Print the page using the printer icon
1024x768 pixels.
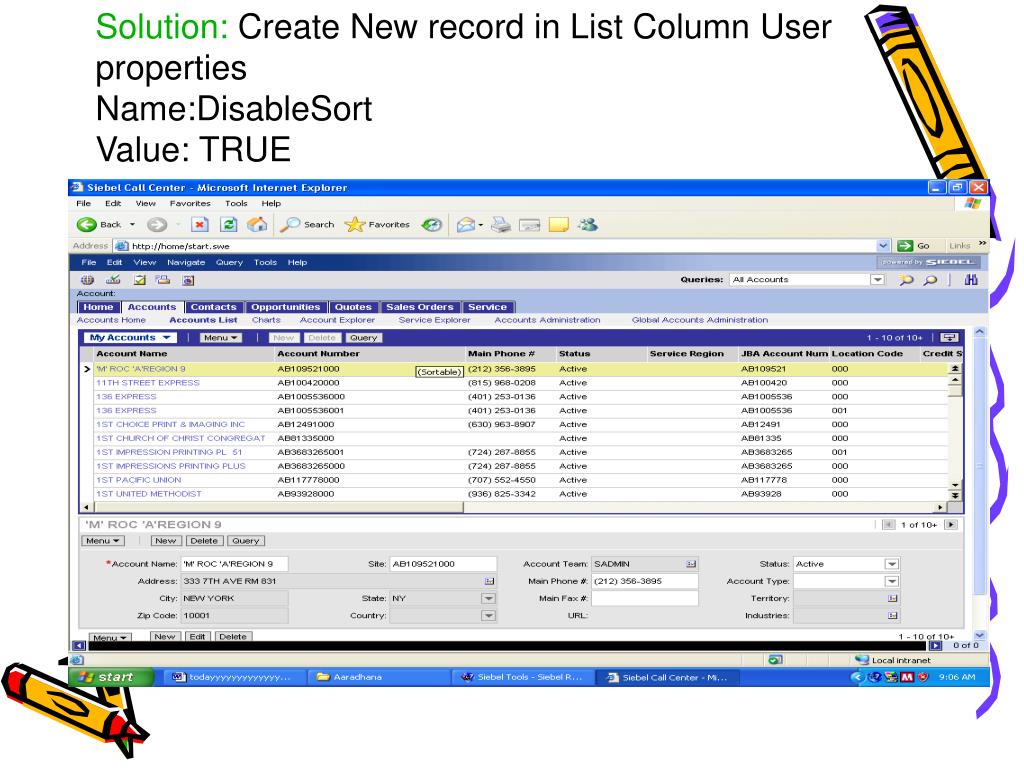pyautogui.click(x=501, y=225)
